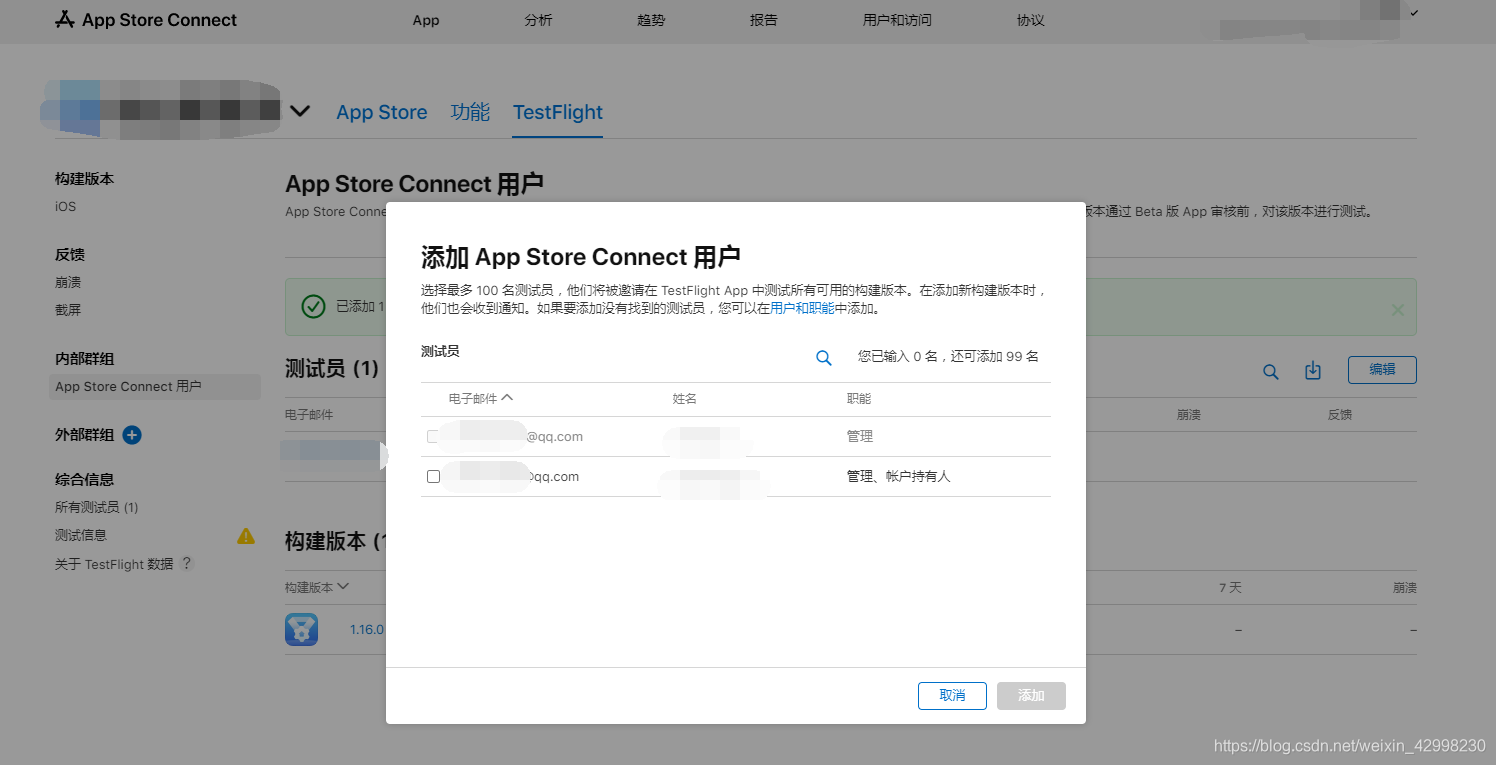Screen dimensions: 1496x765
Task: Expand the app name dropdown chevron
Action: click(300, 111)
